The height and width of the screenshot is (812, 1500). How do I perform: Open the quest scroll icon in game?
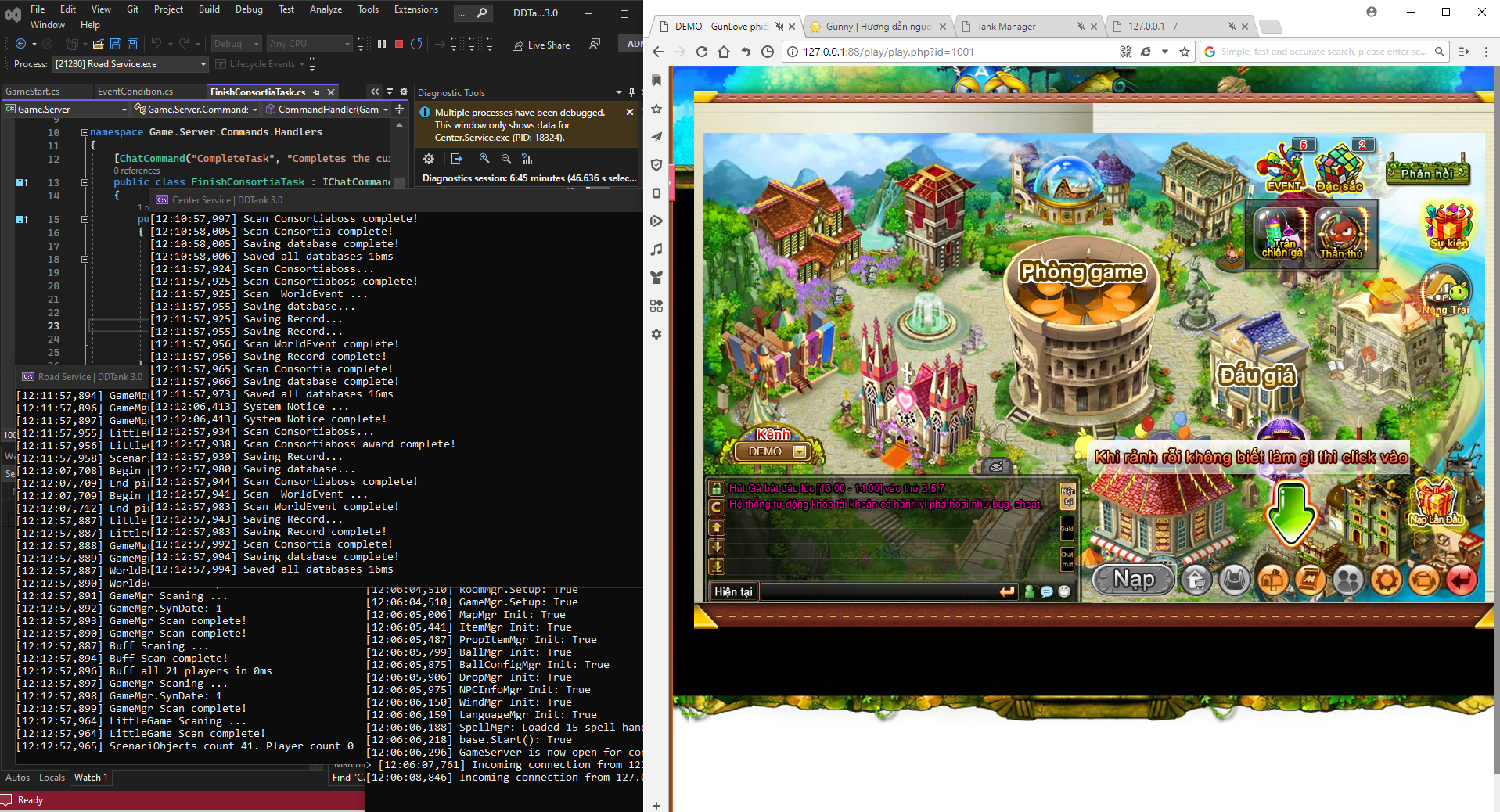pyautogui.click(x=1311, y=580)
